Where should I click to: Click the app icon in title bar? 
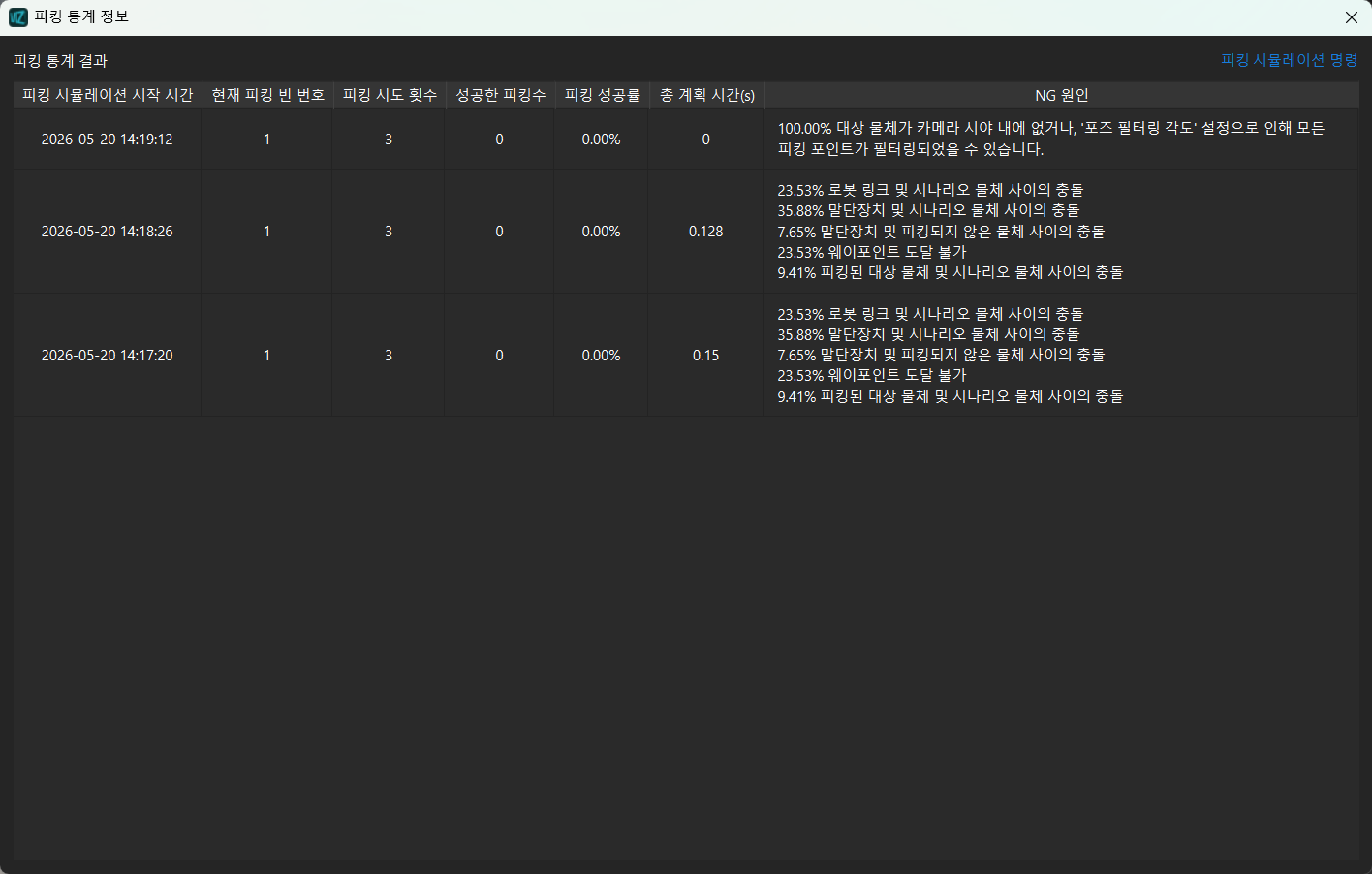click(x=18, y=16)
